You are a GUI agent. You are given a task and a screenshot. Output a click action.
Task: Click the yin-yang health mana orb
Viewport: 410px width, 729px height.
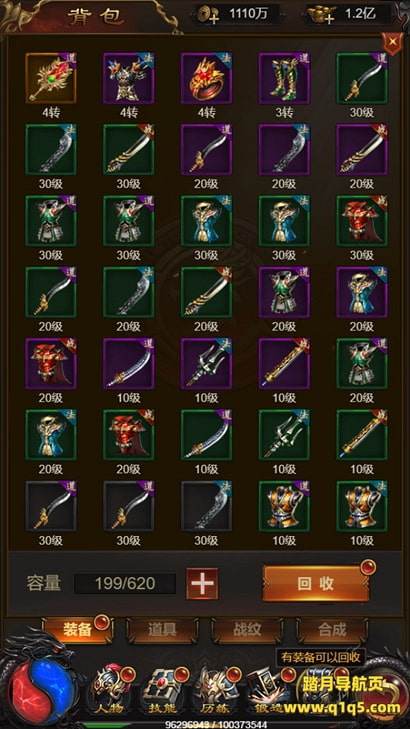pyautogui.click(x=43, y=688)
